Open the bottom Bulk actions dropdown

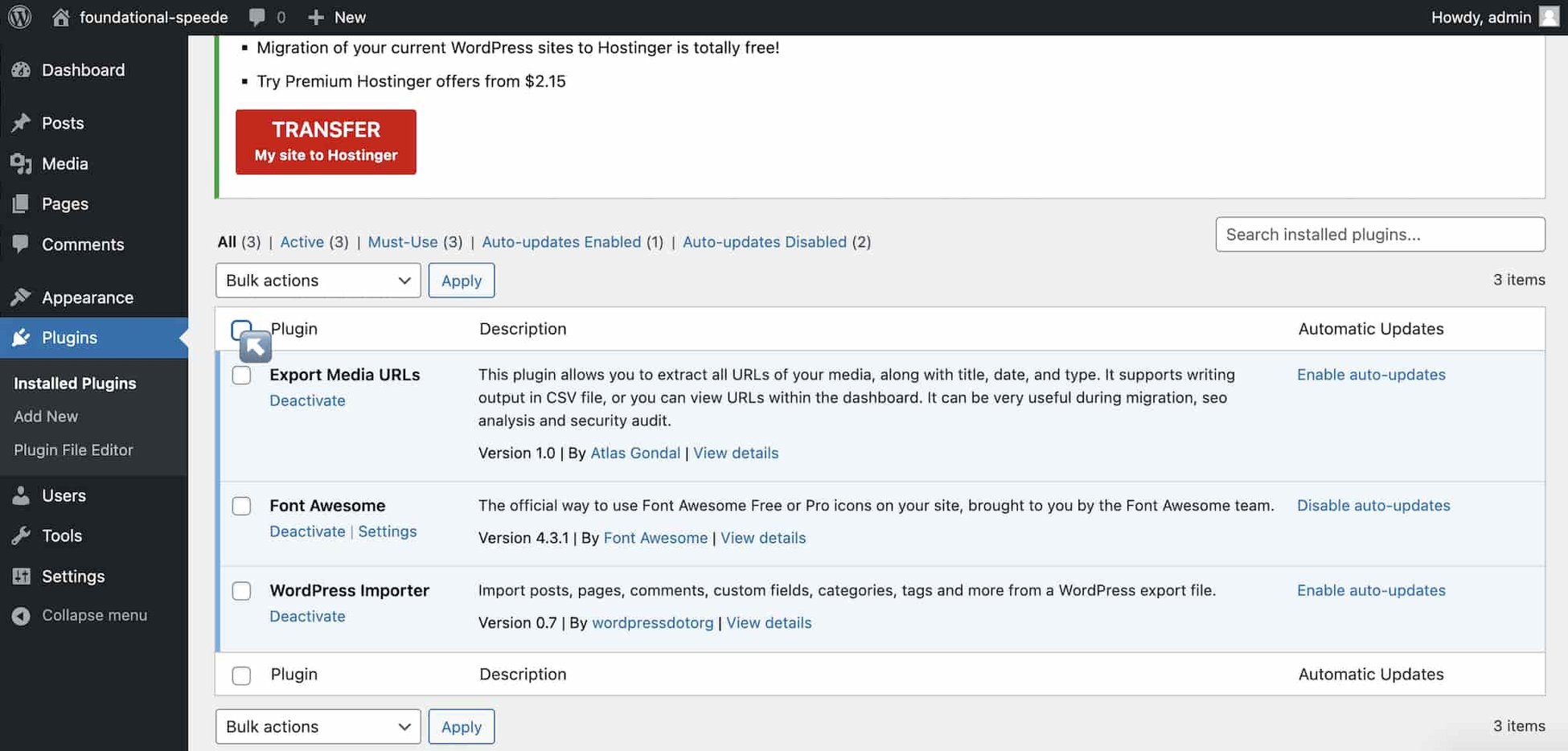click(x=318, y=726)
